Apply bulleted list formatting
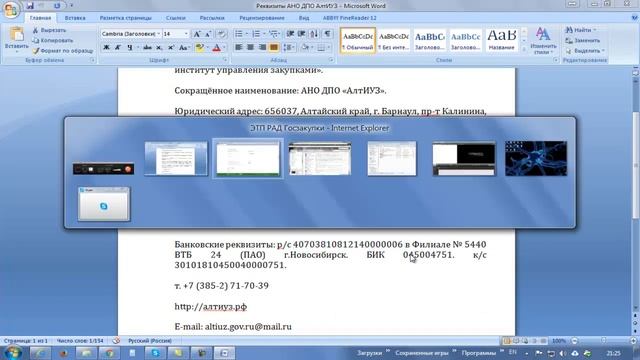 (239, 34)
